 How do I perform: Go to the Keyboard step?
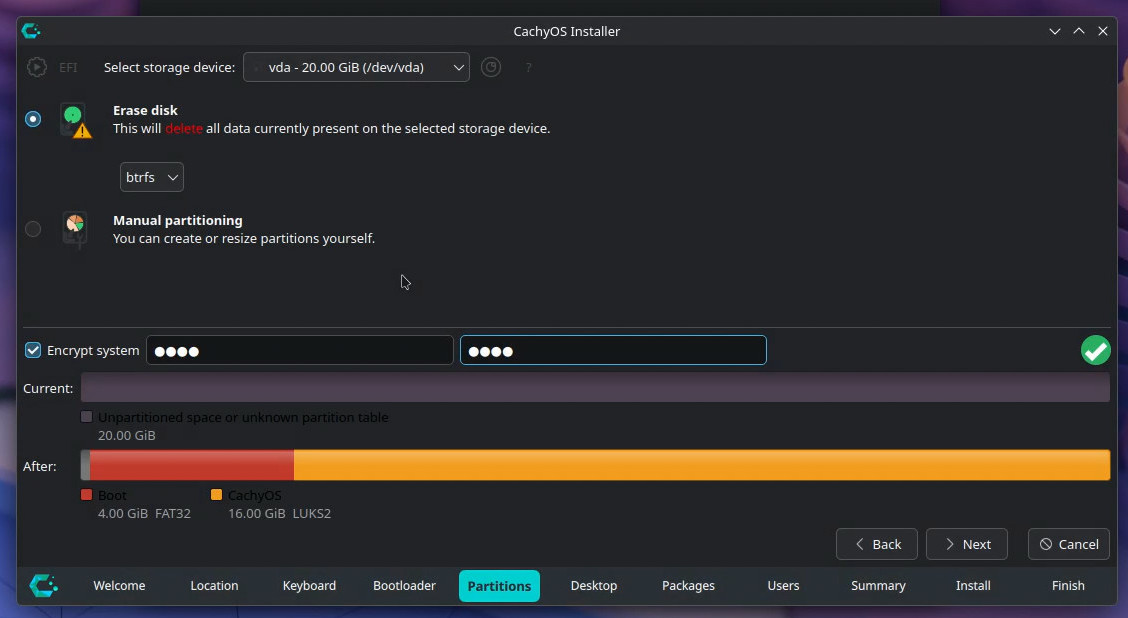coord(309,586)
